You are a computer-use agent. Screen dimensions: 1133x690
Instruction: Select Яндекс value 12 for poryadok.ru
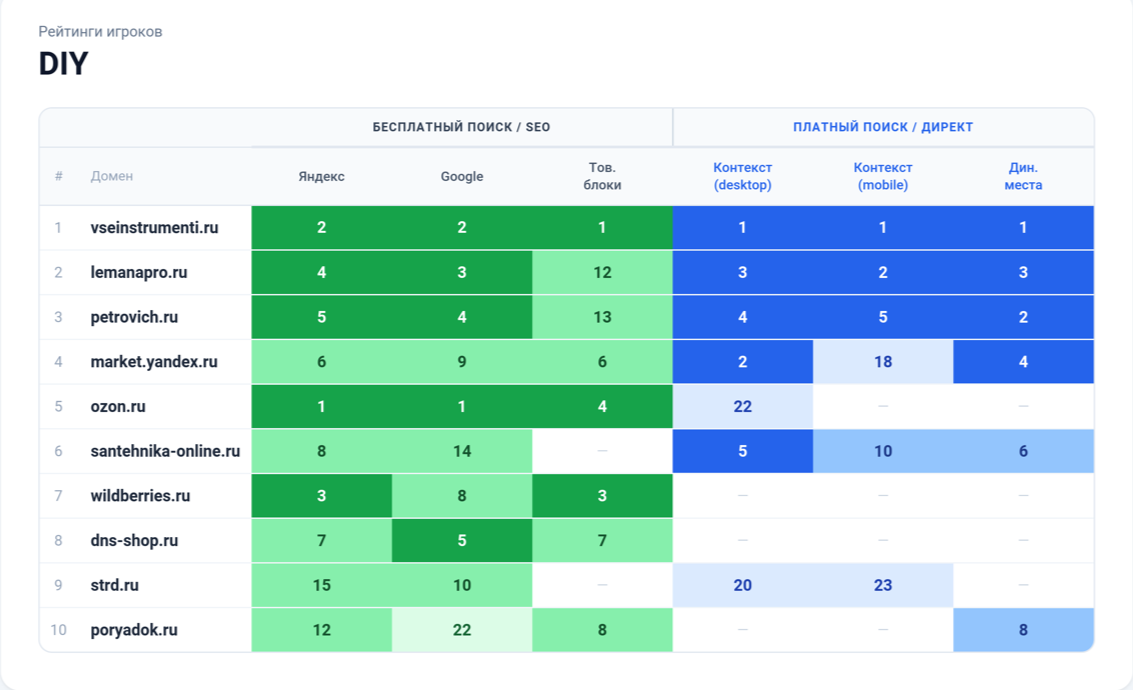322,630
